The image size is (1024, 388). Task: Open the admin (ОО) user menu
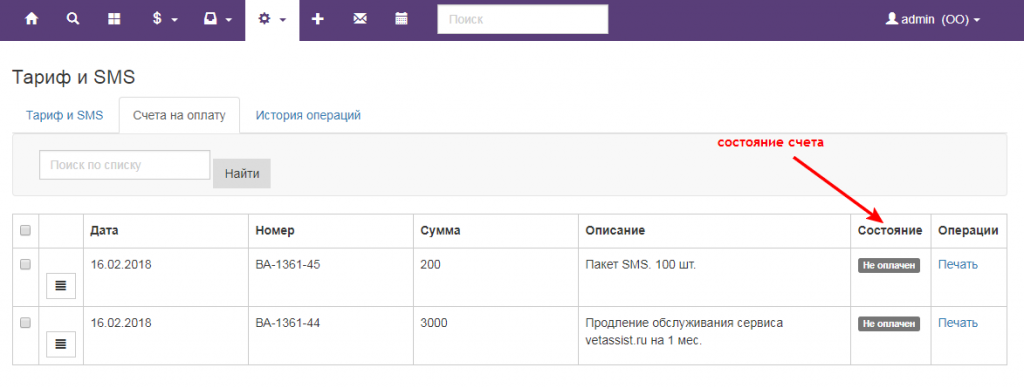click(x=933, y=20)
